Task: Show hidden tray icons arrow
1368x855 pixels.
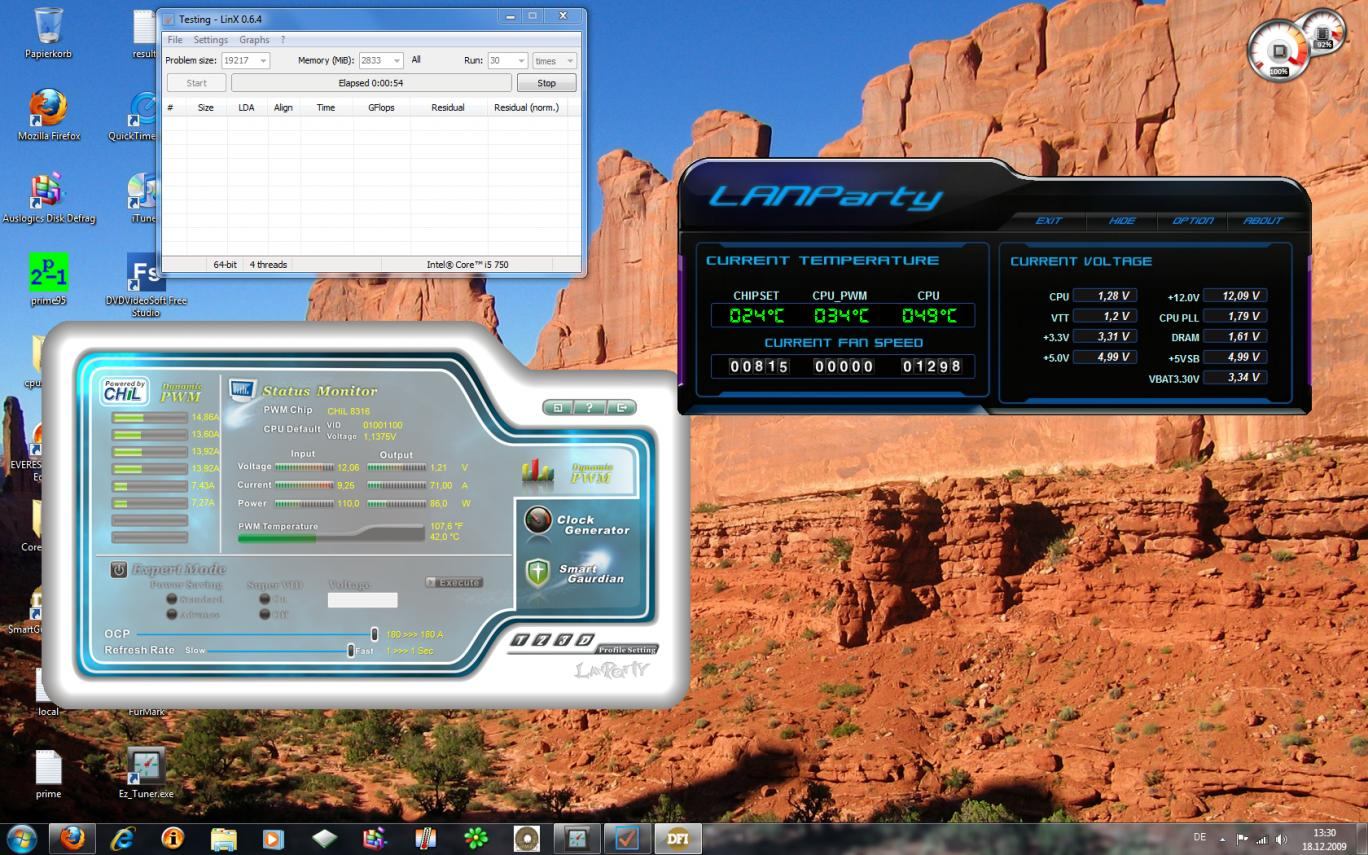Action: (x=1221, y=839)
